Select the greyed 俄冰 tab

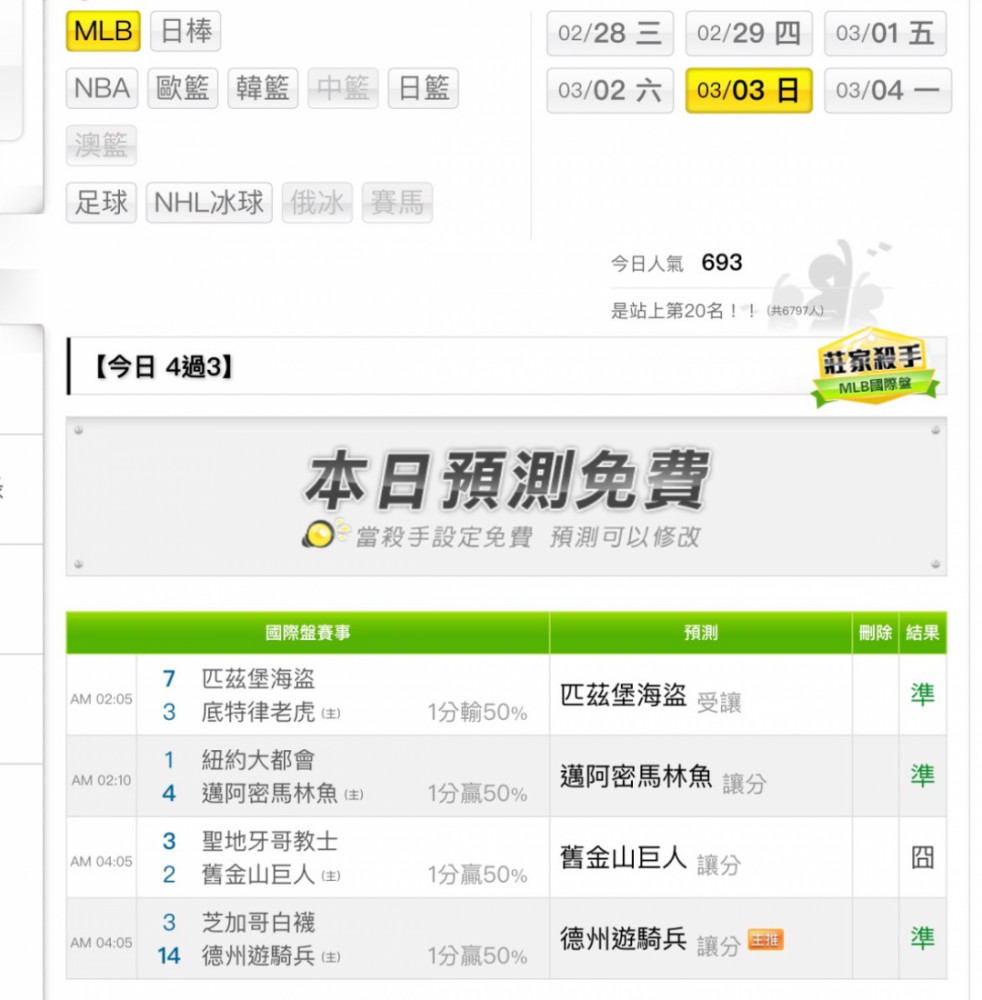tap(317, 203)
